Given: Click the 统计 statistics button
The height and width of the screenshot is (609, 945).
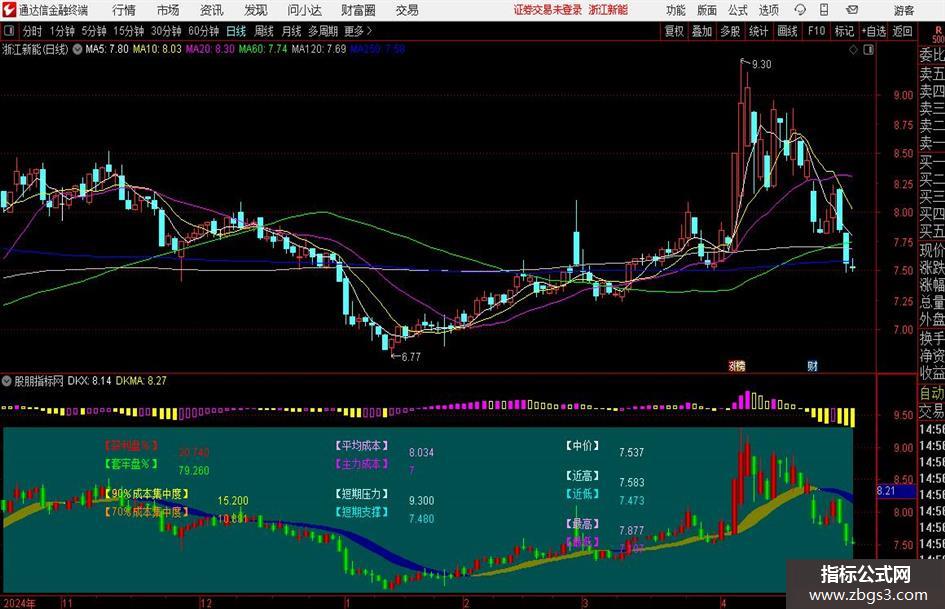Looking at the screenshot, I should (758, 31).
